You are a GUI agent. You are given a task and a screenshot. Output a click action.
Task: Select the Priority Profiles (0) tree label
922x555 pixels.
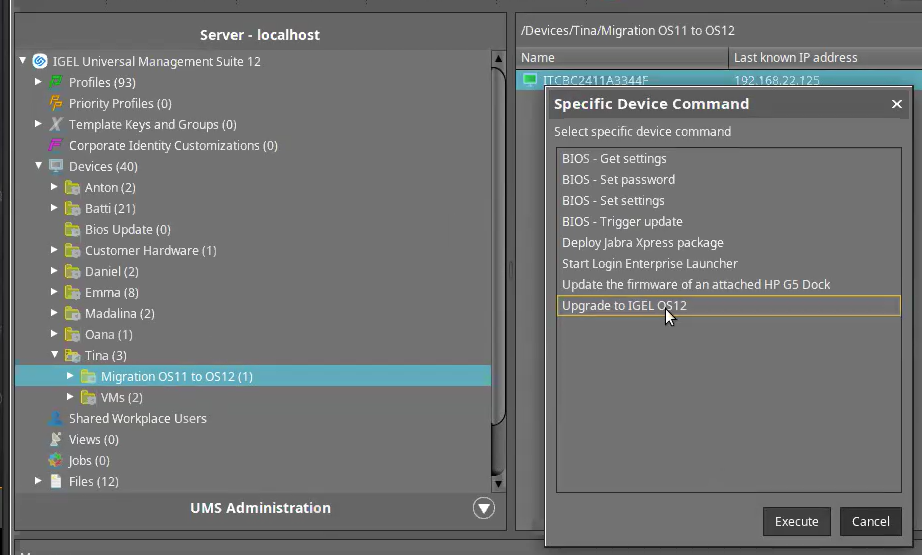[120, 103]
